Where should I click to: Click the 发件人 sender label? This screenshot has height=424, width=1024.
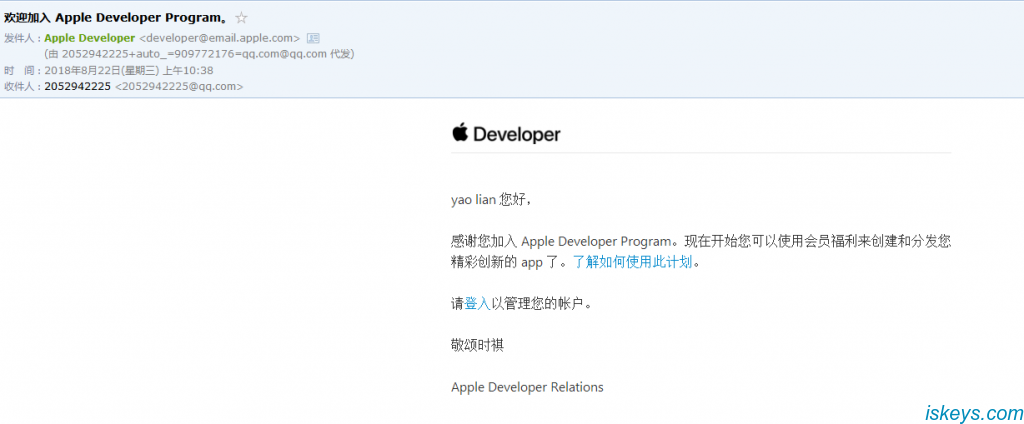(21, 38)
